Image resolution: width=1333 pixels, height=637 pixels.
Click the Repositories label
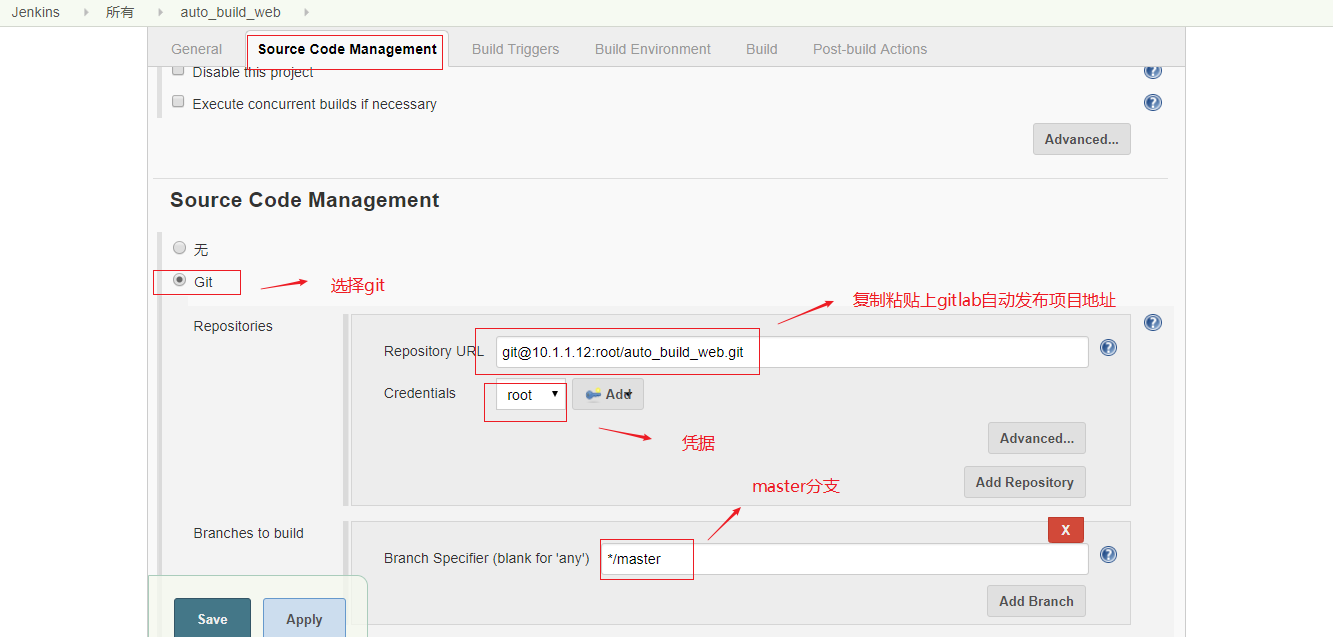pos(233,326)
